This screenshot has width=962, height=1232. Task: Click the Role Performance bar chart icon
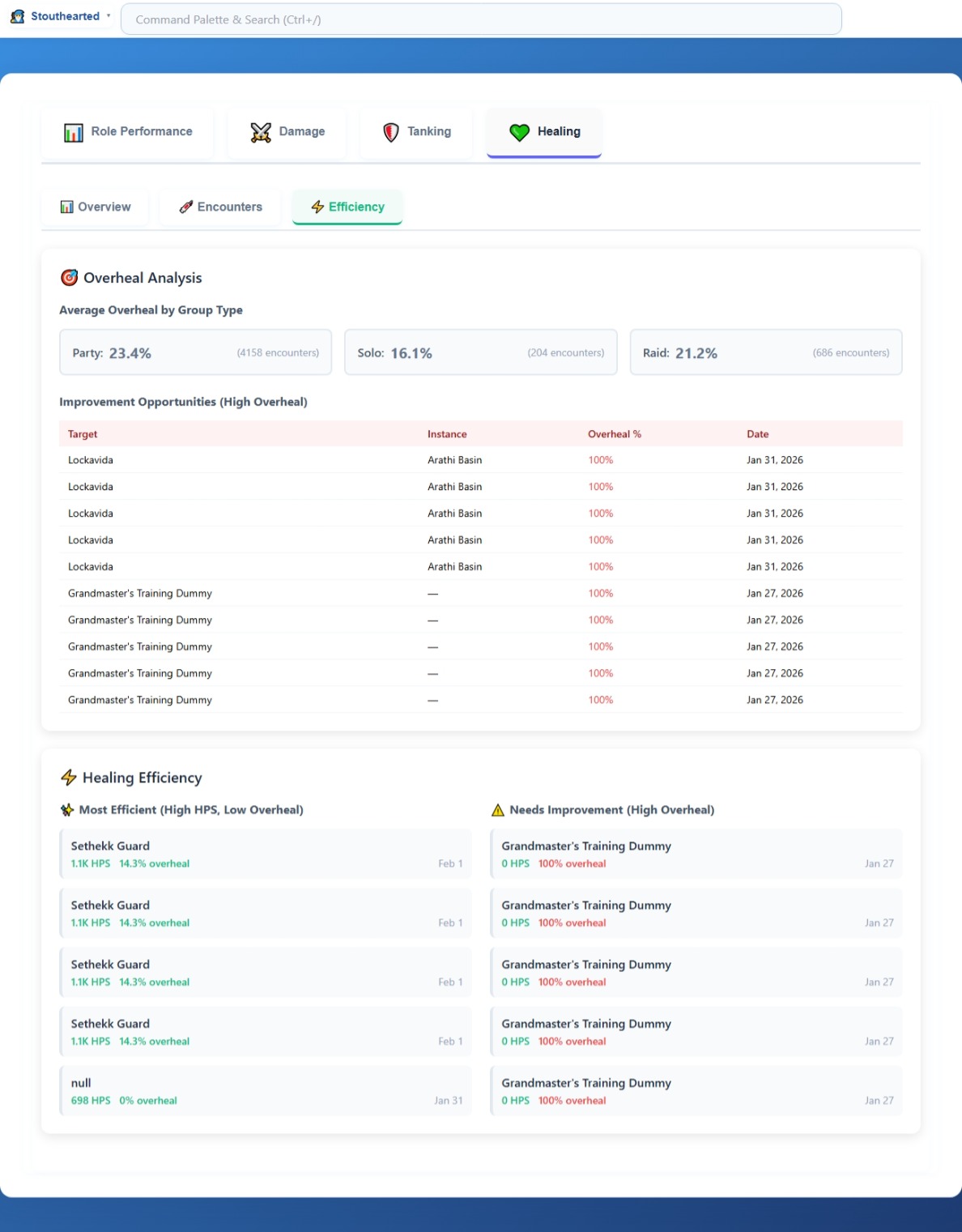click(74, 132)
